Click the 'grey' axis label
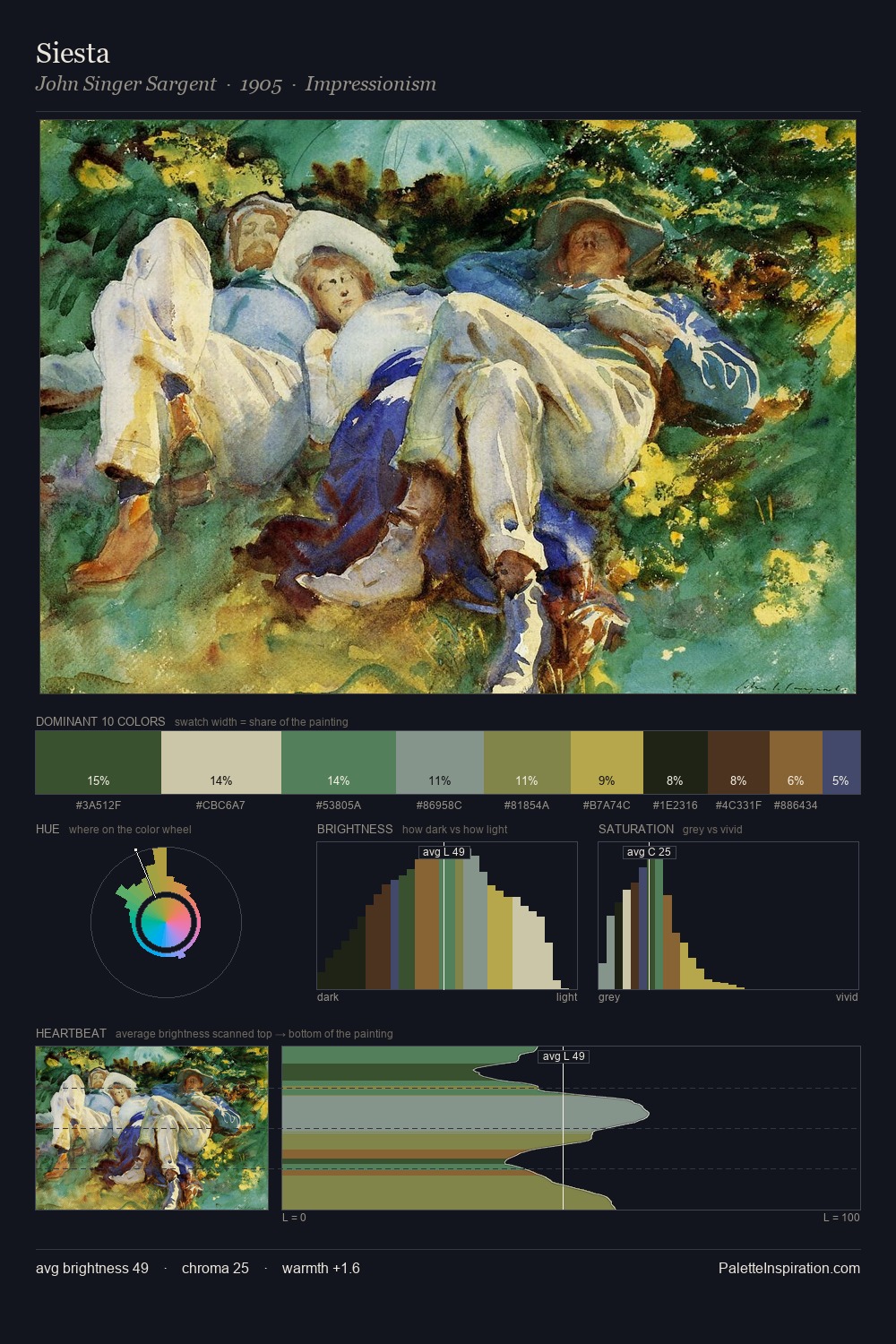 609,997
